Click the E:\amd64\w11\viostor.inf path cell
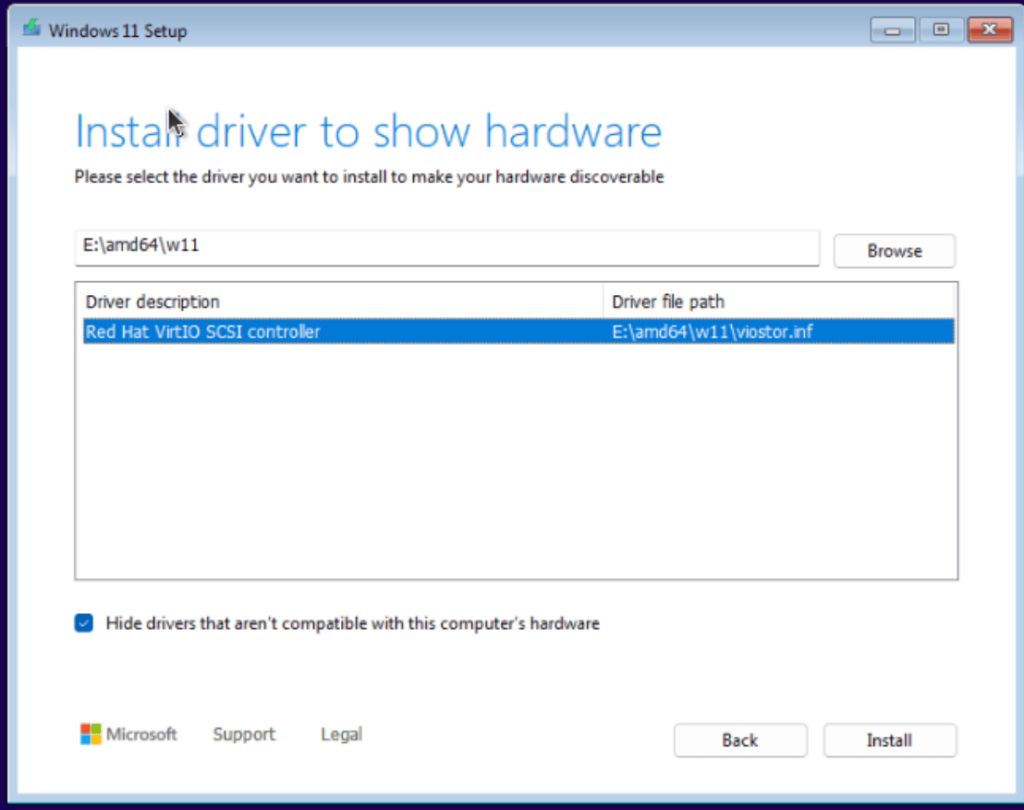This screenshot has height=810, width=1024. pos(712,332)
